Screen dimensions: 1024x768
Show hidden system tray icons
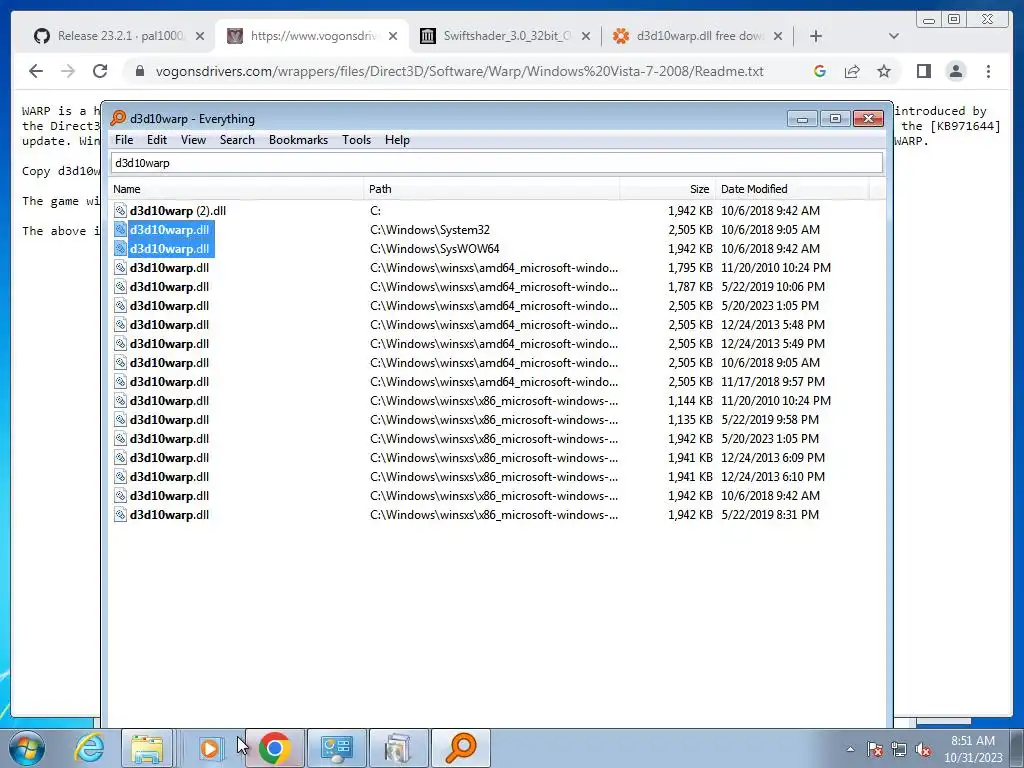click(850, 749)
